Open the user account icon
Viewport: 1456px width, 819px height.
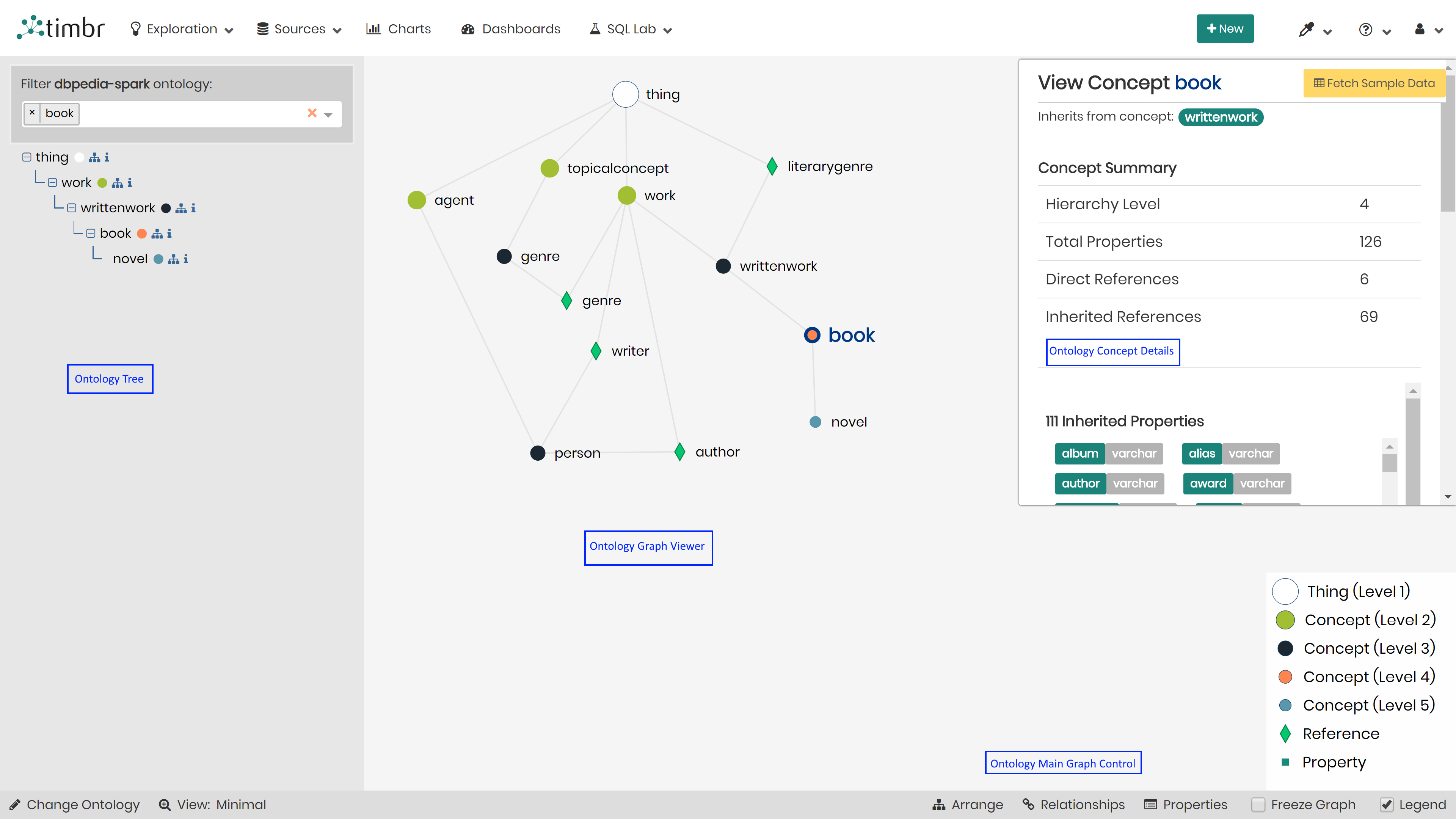point(1420,30)
